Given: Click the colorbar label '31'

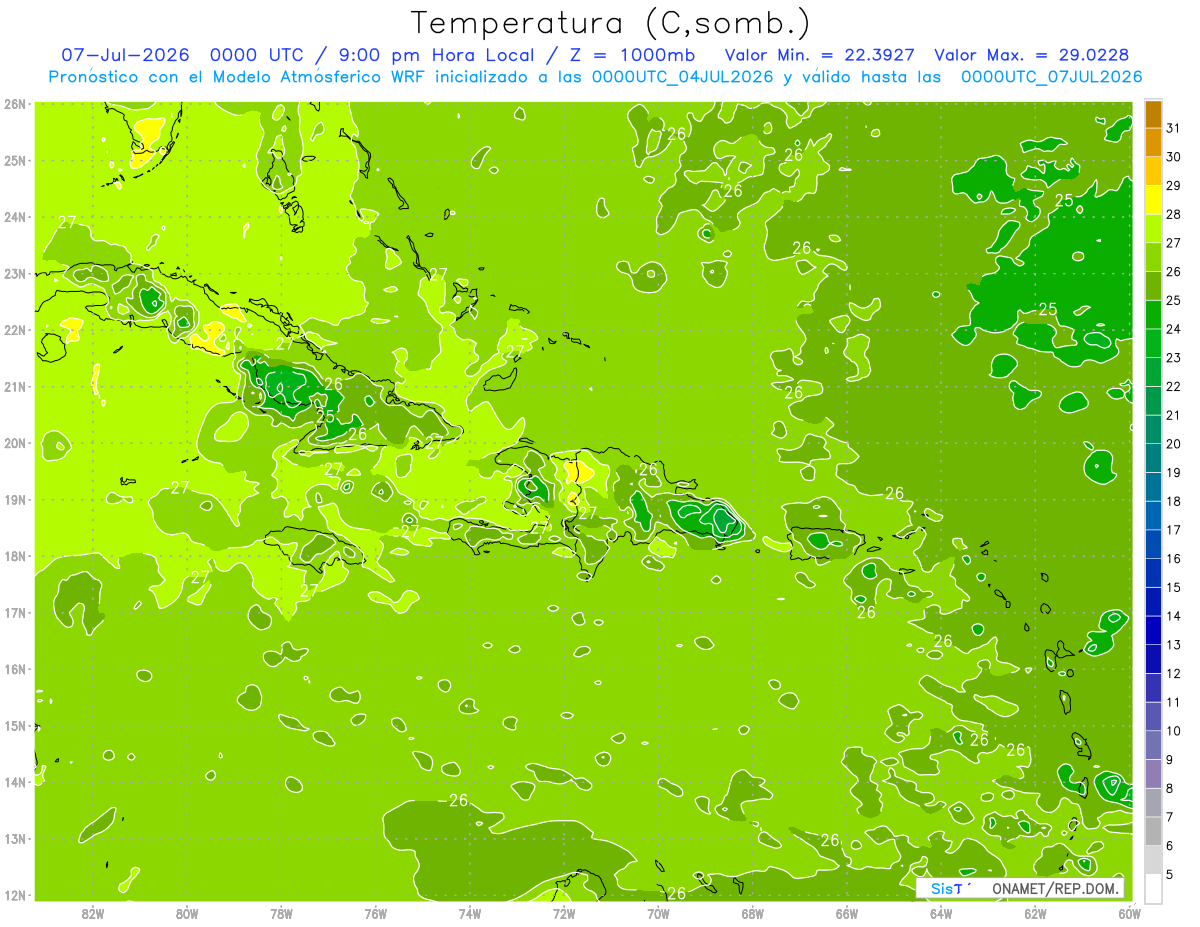Looking at the screenshot, I should coord(1174,128).
